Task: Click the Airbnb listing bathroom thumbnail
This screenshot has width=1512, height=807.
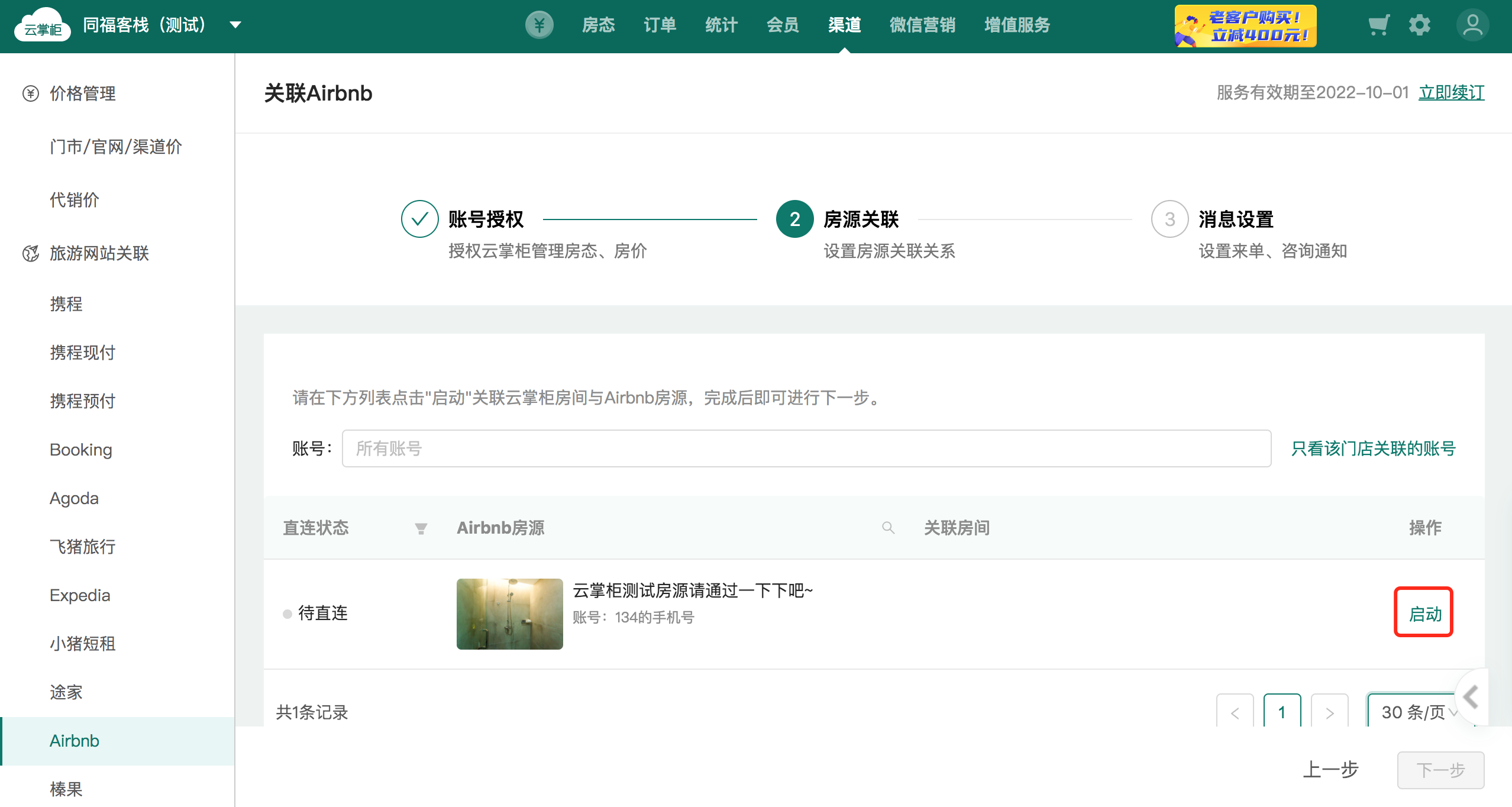Action: (x=509, y=614)
